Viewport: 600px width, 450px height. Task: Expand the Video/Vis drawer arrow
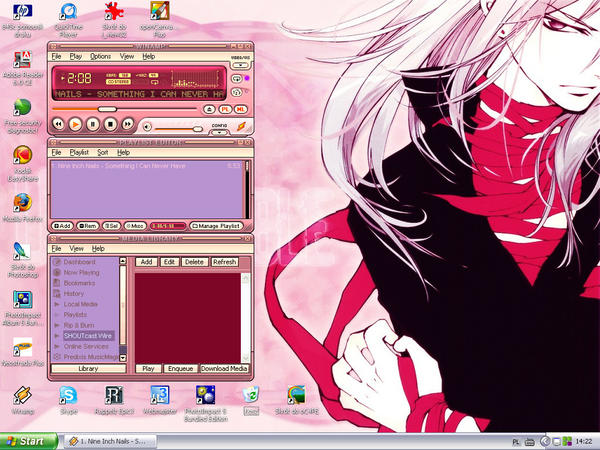click(240, 65)
